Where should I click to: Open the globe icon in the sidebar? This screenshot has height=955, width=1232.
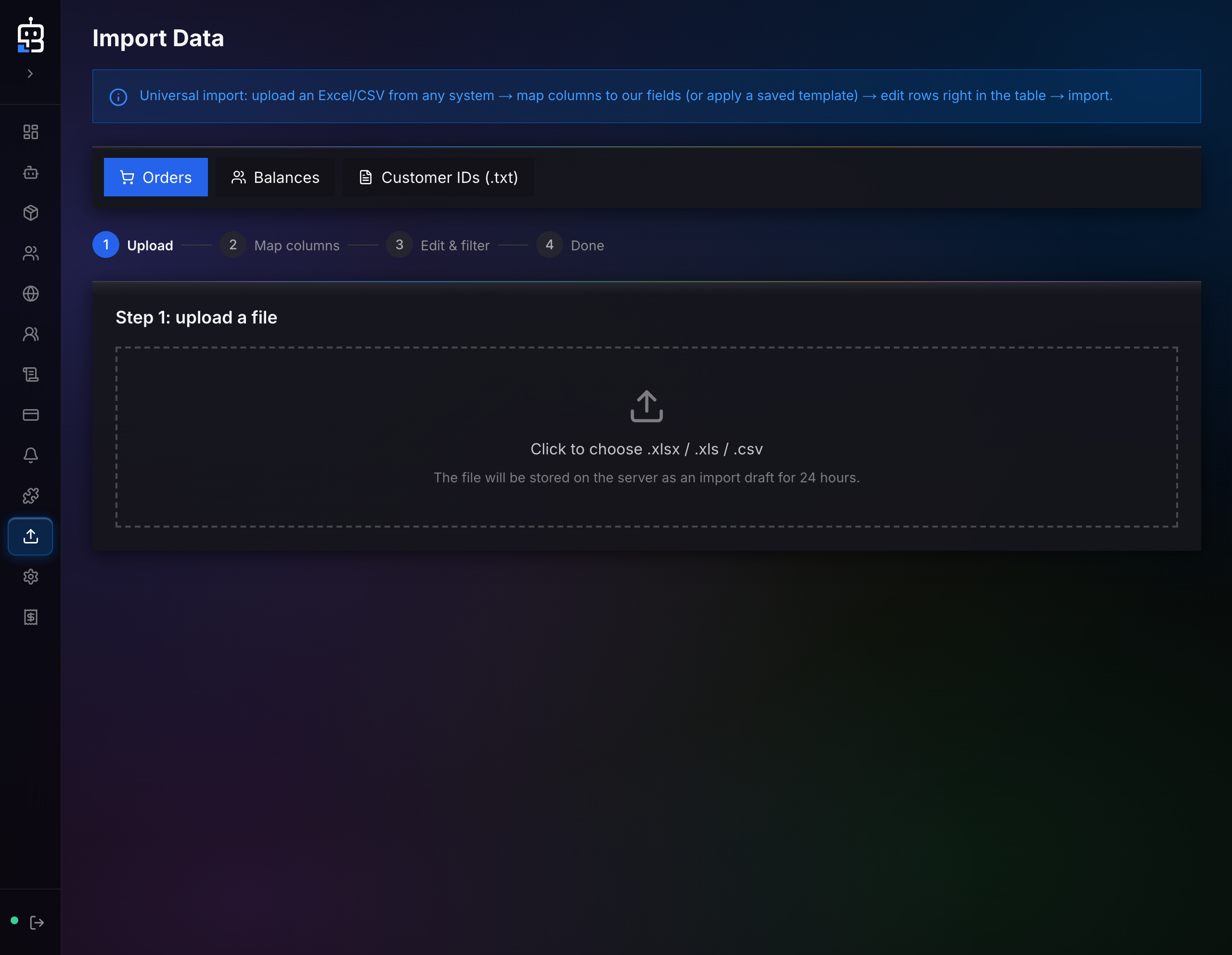[x=30, y=294]
